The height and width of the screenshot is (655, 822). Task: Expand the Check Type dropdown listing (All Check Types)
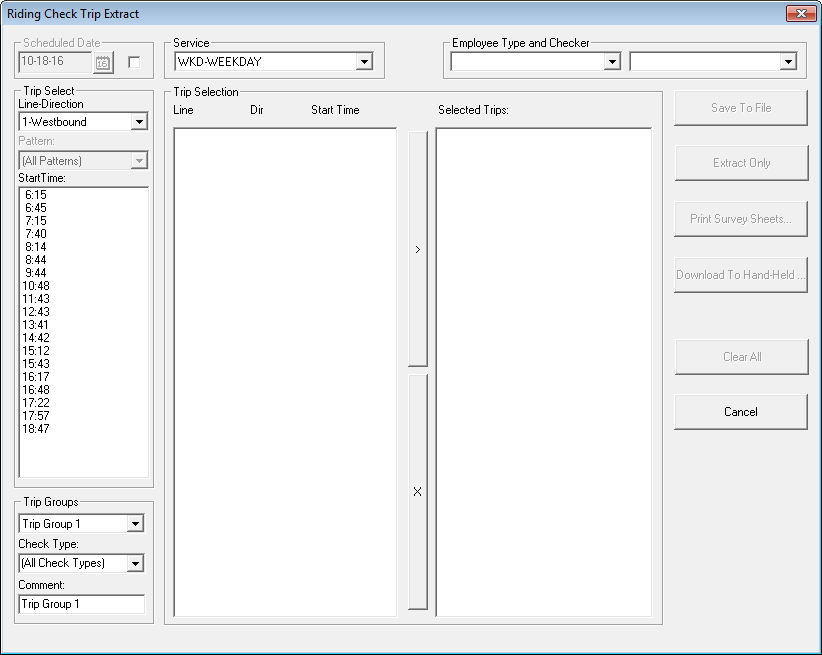coord(135,563)
